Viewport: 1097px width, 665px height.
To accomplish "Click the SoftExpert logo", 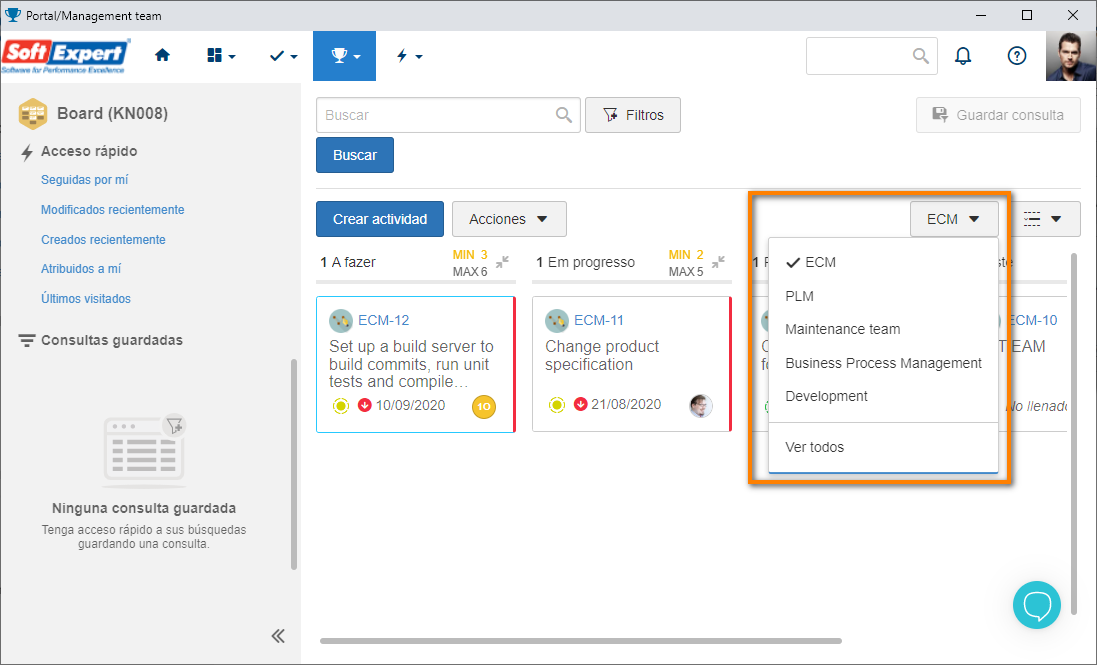I will coord(65,56).
